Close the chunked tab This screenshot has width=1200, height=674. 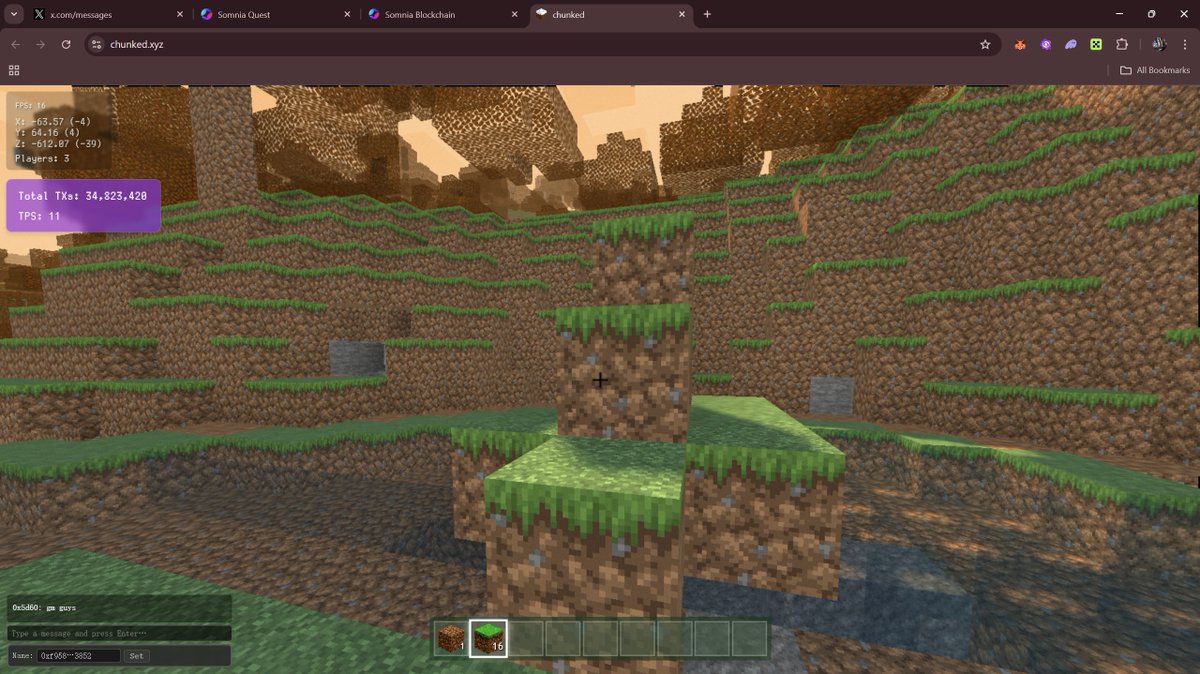(x=682, y=15)
